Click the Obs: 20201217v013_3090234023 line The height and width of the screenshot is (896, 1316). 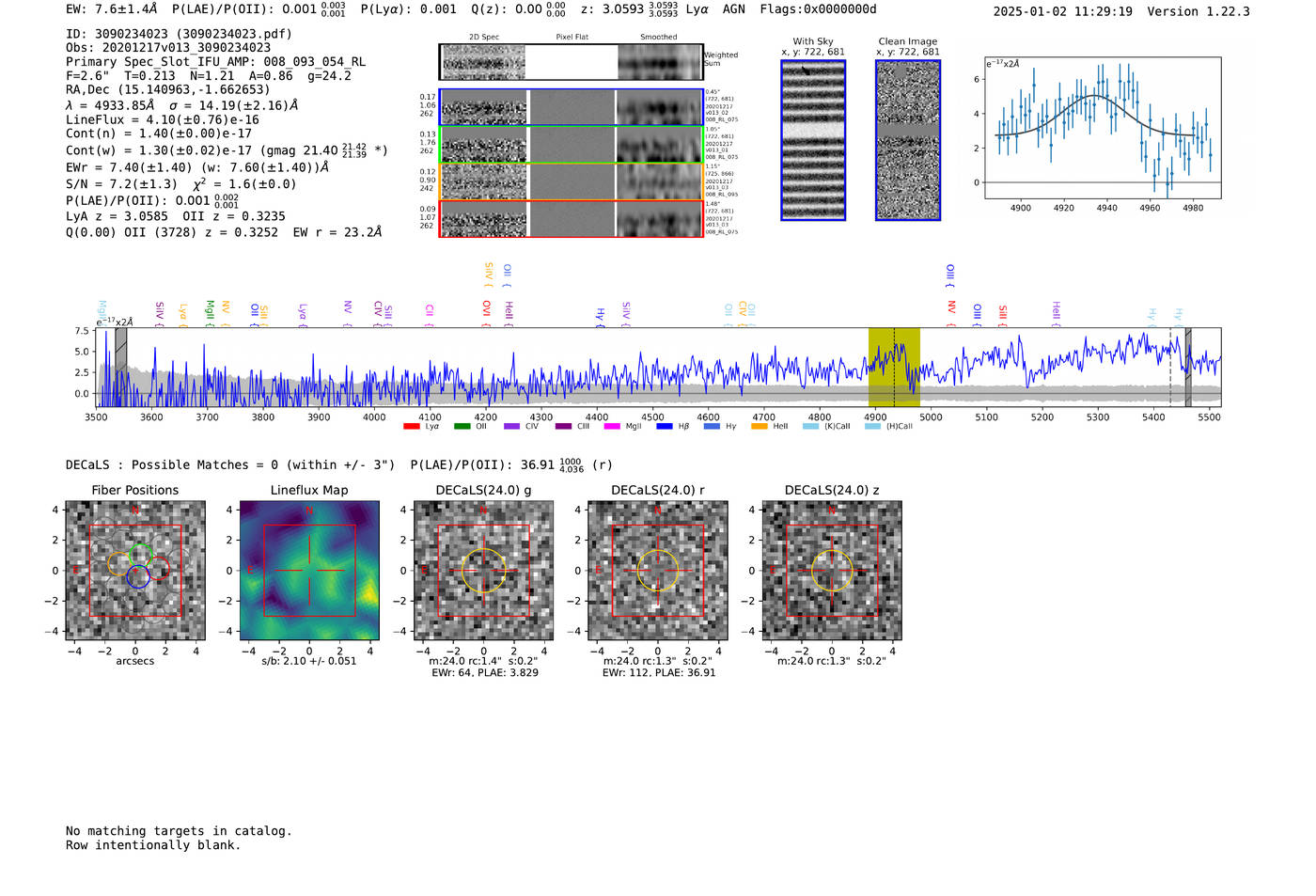168,48
